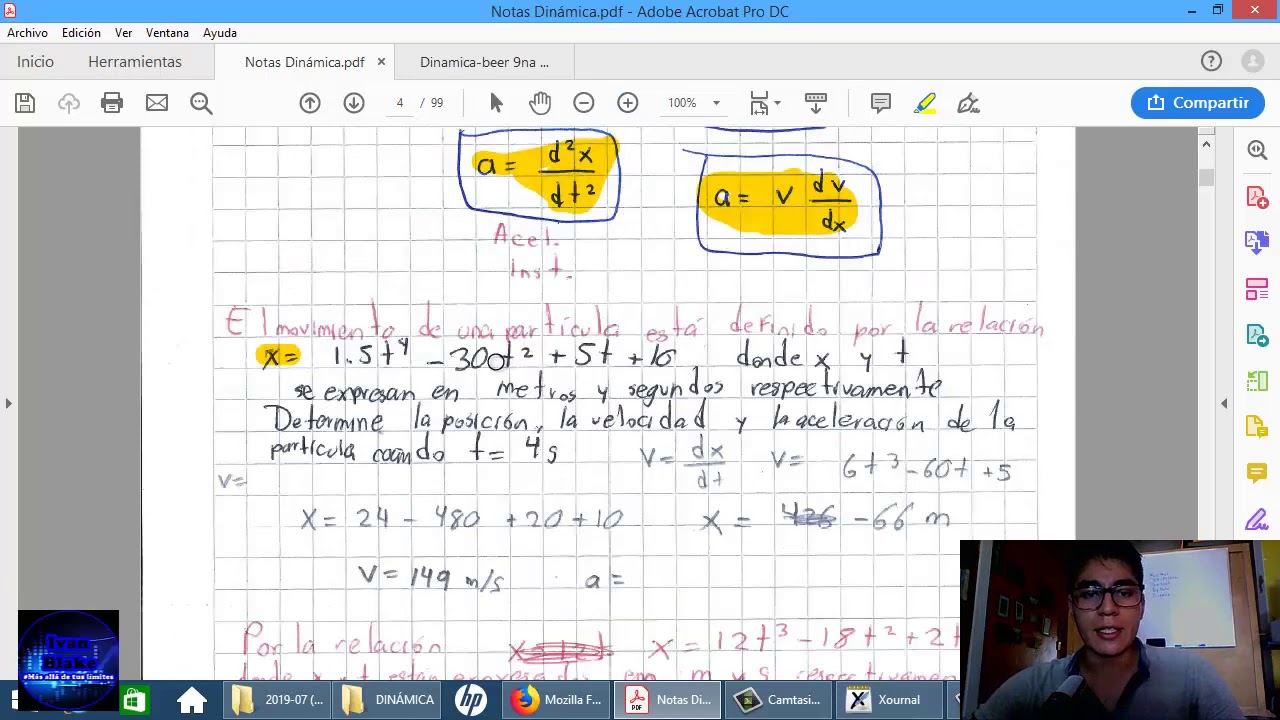The image size is (1280, 720).
Task: Open the HP app in taskbar
Action: 470,700
